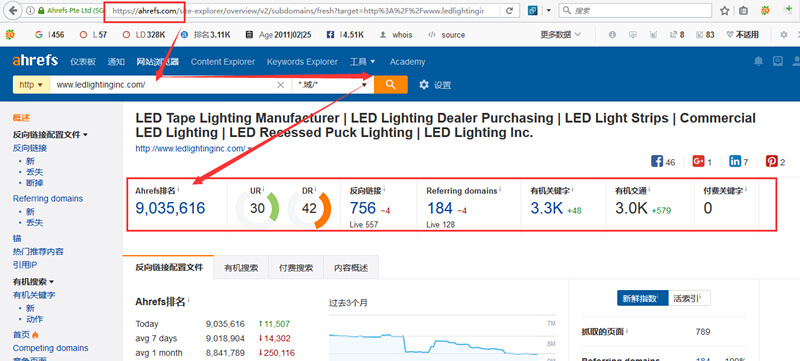Image resolution: width=800 pixels, height=361 pixels.
Task: Open the 概述 sidebar link
Action: click(21, 118)
